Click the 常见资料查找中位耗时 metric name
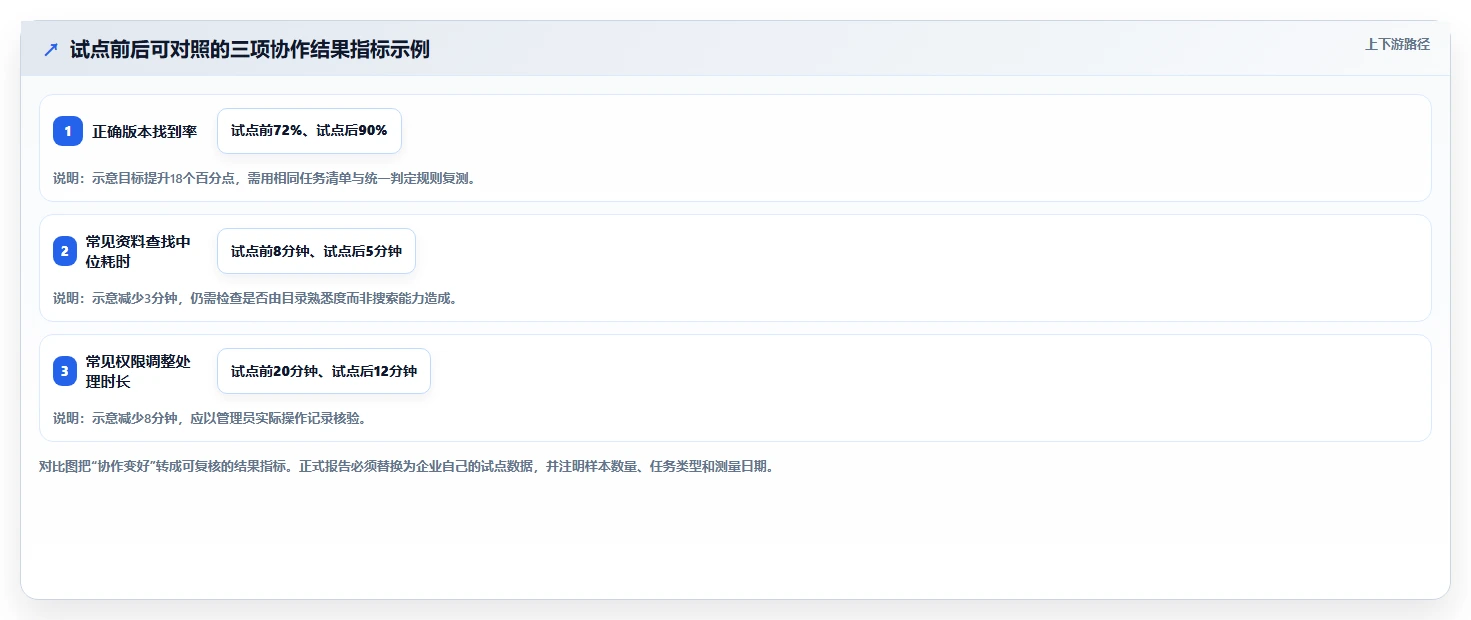The height and width of the screenshot is (620, 1471). [138, 251]
